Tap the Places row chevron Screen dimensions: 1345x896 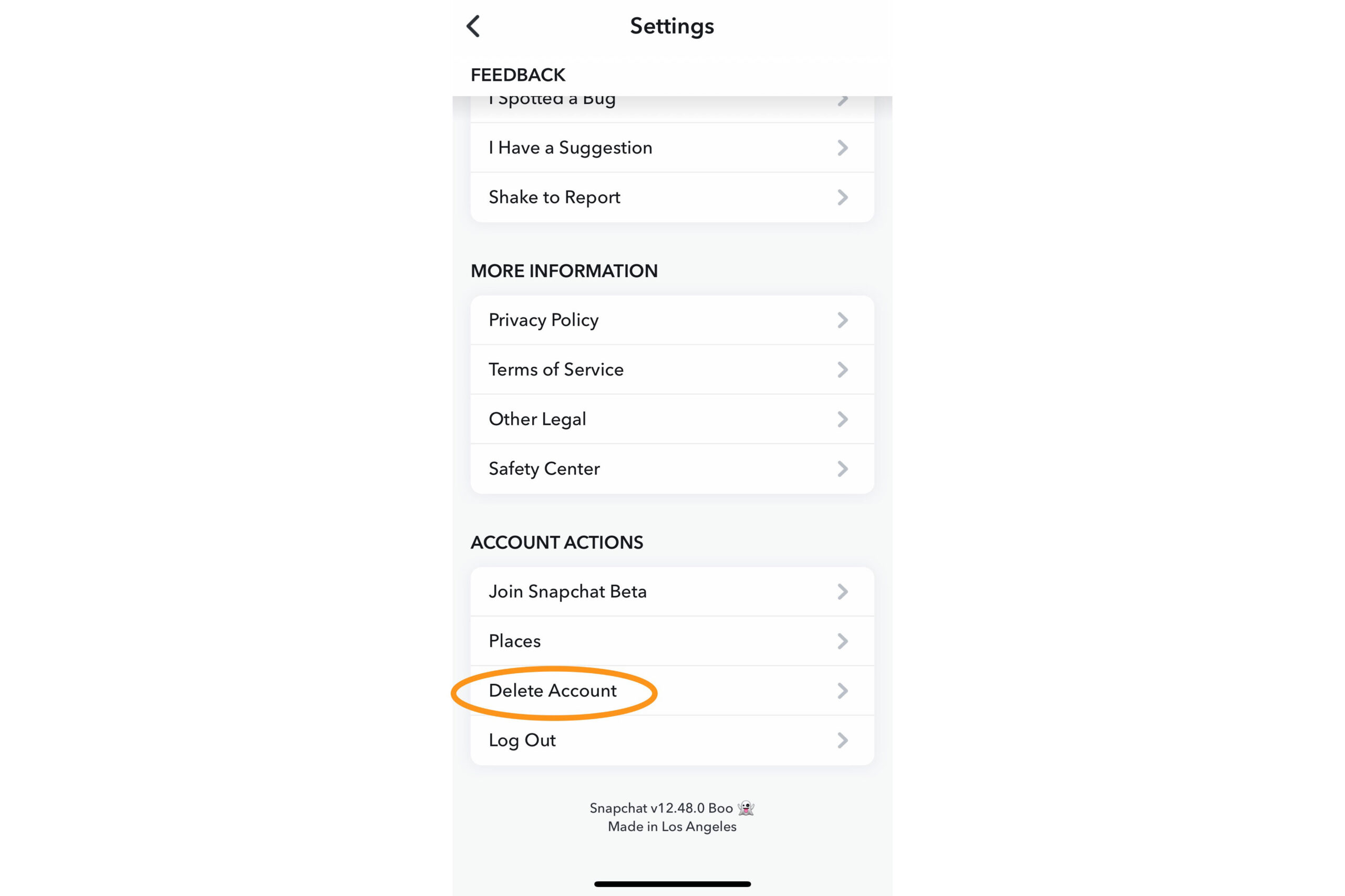pyautogui.click(x=842, y=641)
